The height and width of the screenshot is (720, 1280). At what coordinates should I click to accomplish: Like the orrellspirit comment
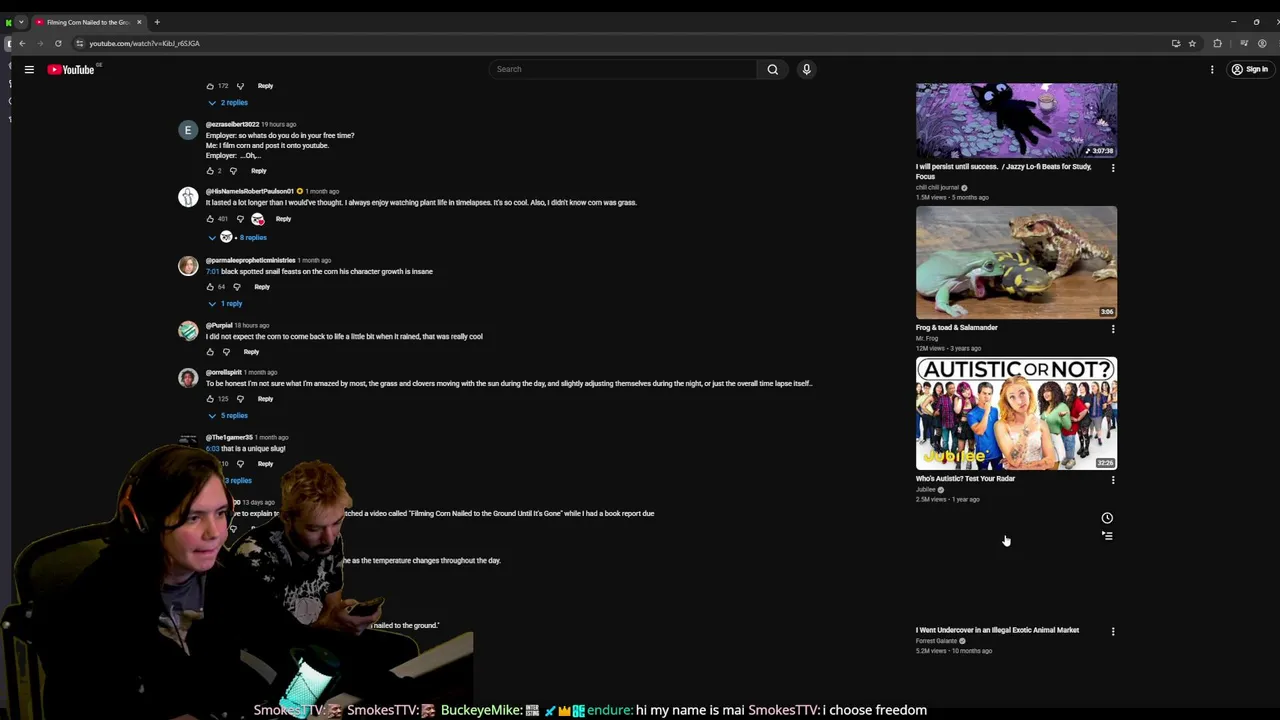point(210,399)
